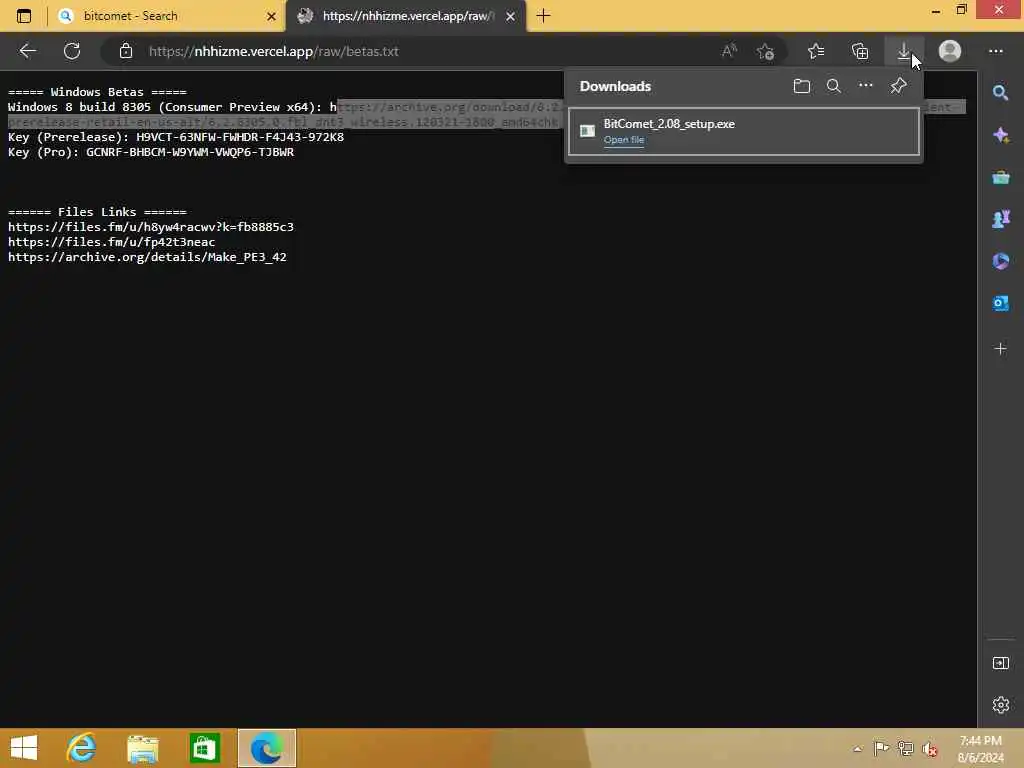
Task: Pin the Downloads panel
Action: pyautogui.click(x=898, y=86)
